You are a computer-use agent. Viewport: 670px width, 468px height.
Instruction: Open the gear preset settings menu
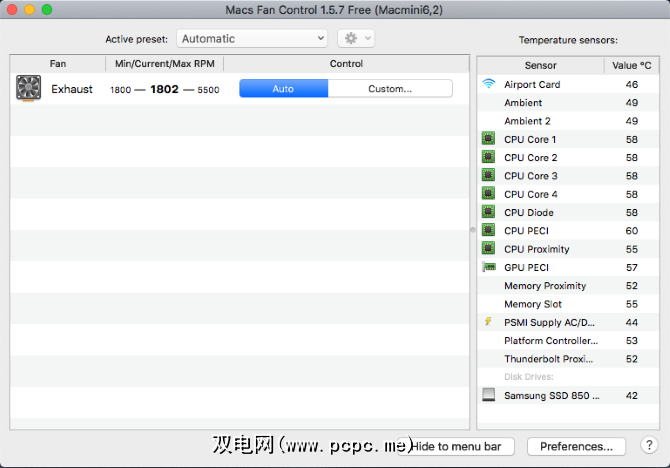[x=356, y=38]
